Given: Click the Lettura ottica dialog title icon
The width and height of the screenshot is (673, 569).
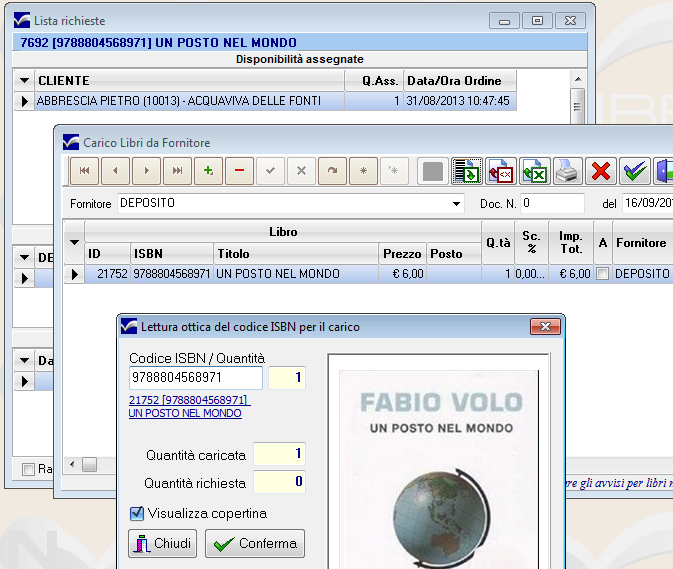Looking at the screenshot, I should point(129,326).
